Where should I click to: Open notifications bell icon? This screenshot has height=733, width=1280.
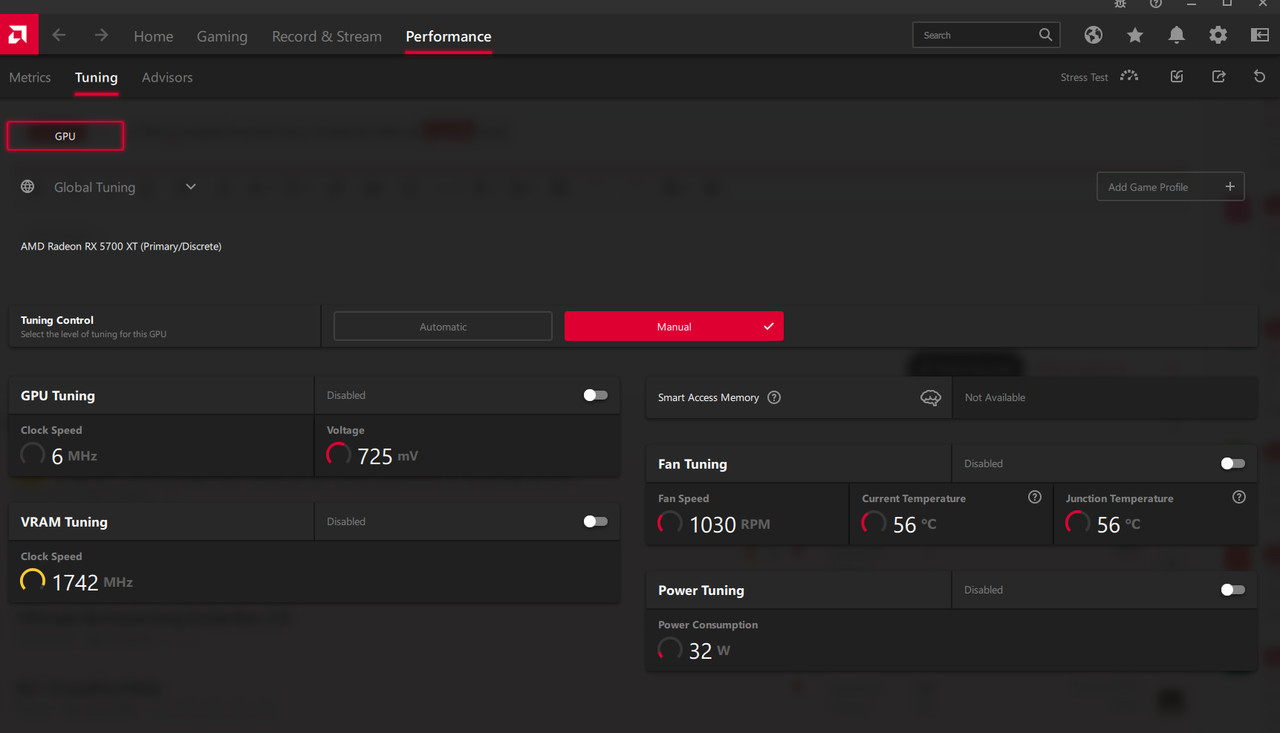coord(1177,35)
